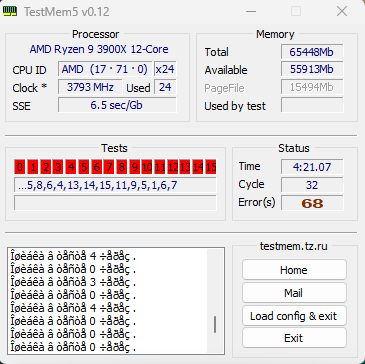Click the red test 10 indicator
Image resolution: width=365 pixels, height=364 pixels.
point(147,167)
